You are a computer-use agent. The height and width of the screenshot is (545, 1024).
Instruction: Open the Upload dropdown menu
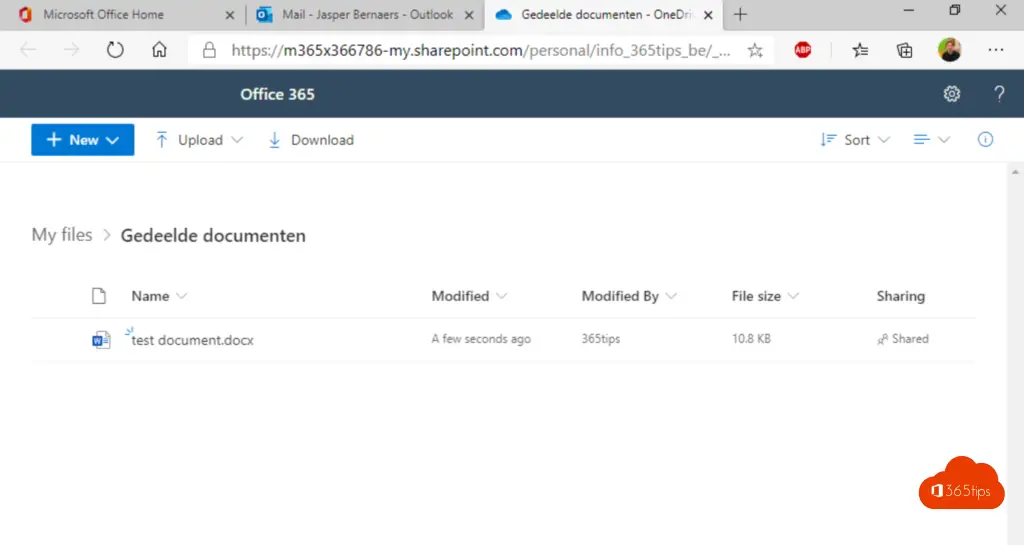point(199,140)
